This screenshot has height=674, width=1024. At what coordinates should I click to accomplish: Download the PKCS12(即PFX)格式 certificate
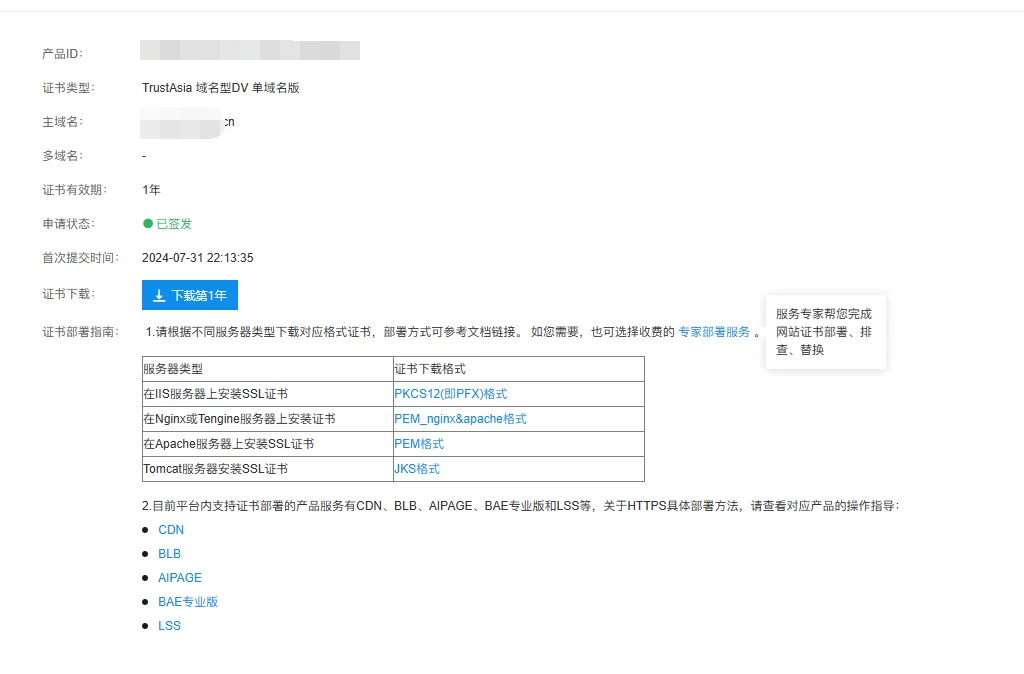pos(450,394)
